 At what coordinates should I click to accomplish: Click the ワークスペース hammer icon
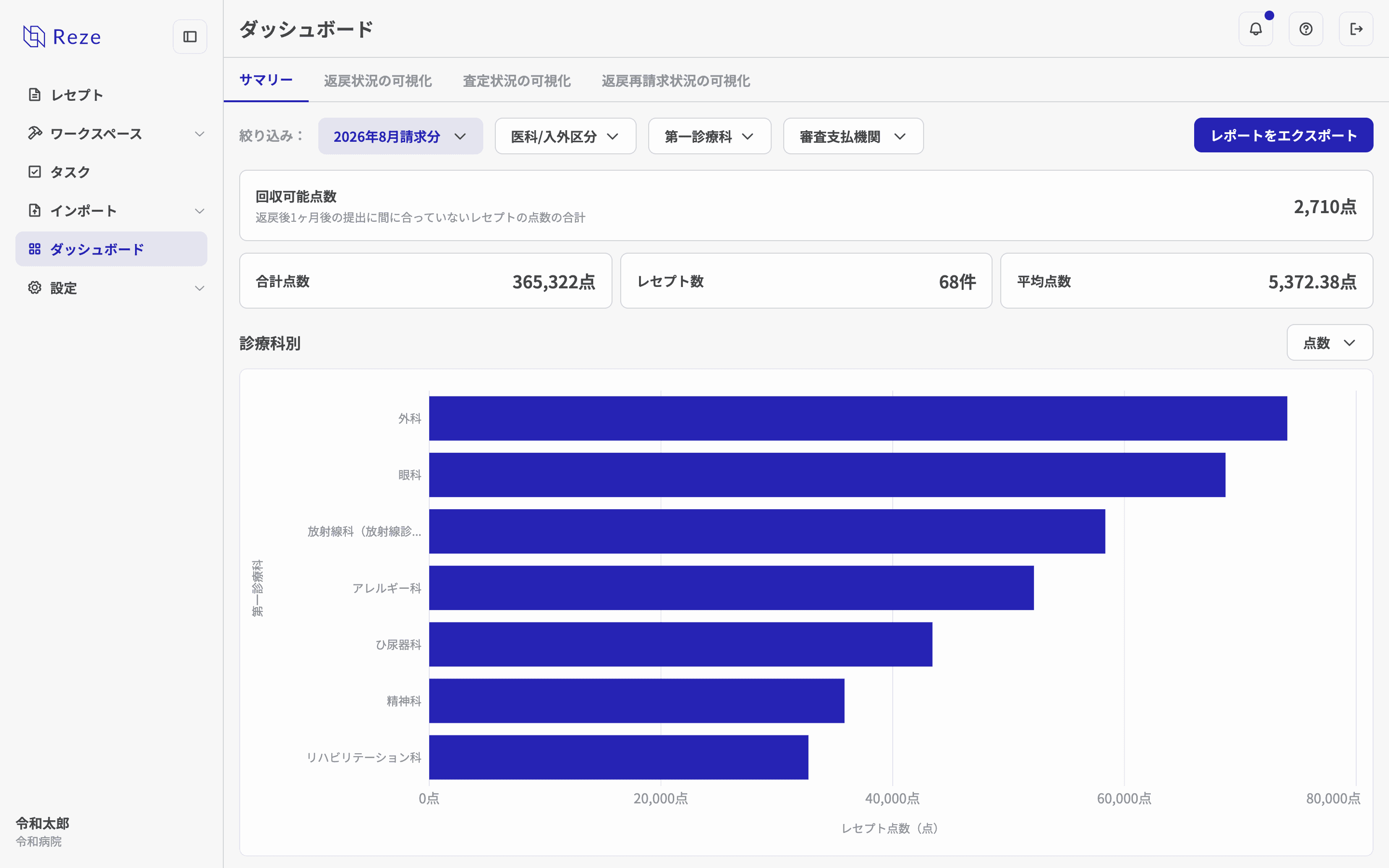click(34, 133)
